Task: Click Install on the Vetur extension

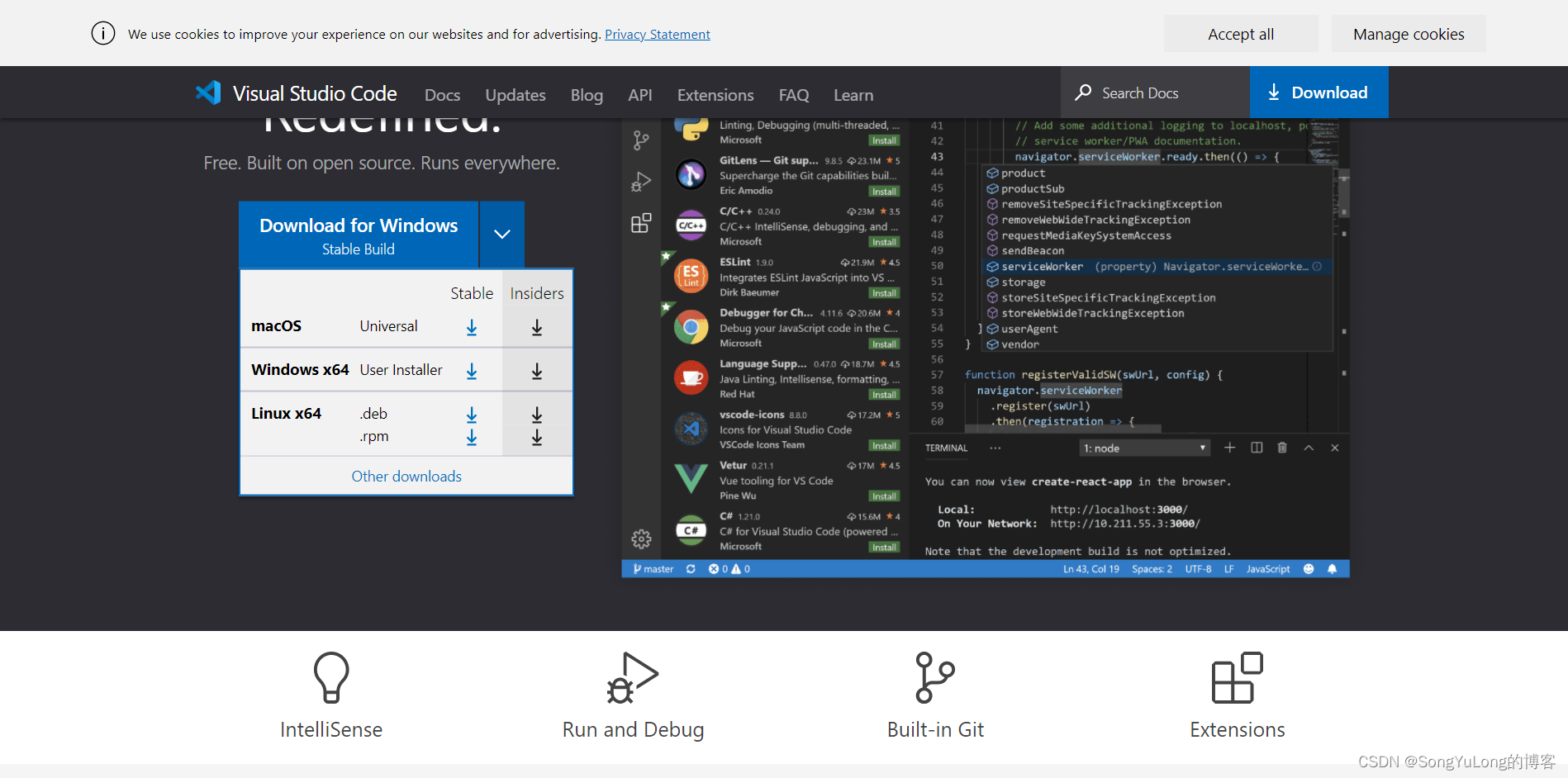Action: point(884,496)
